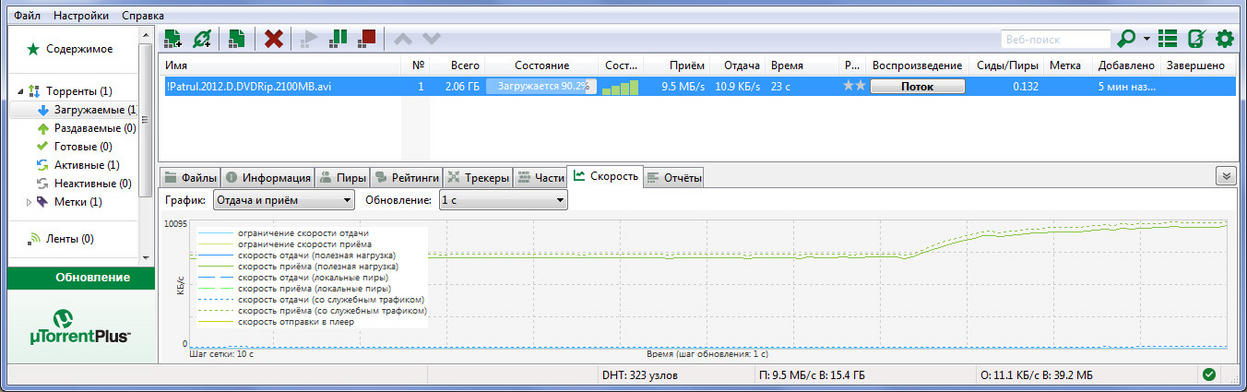Expand the Метки tree node
Screen dimensions: 1247x392
pyautogui.click(x=29, y=202)
